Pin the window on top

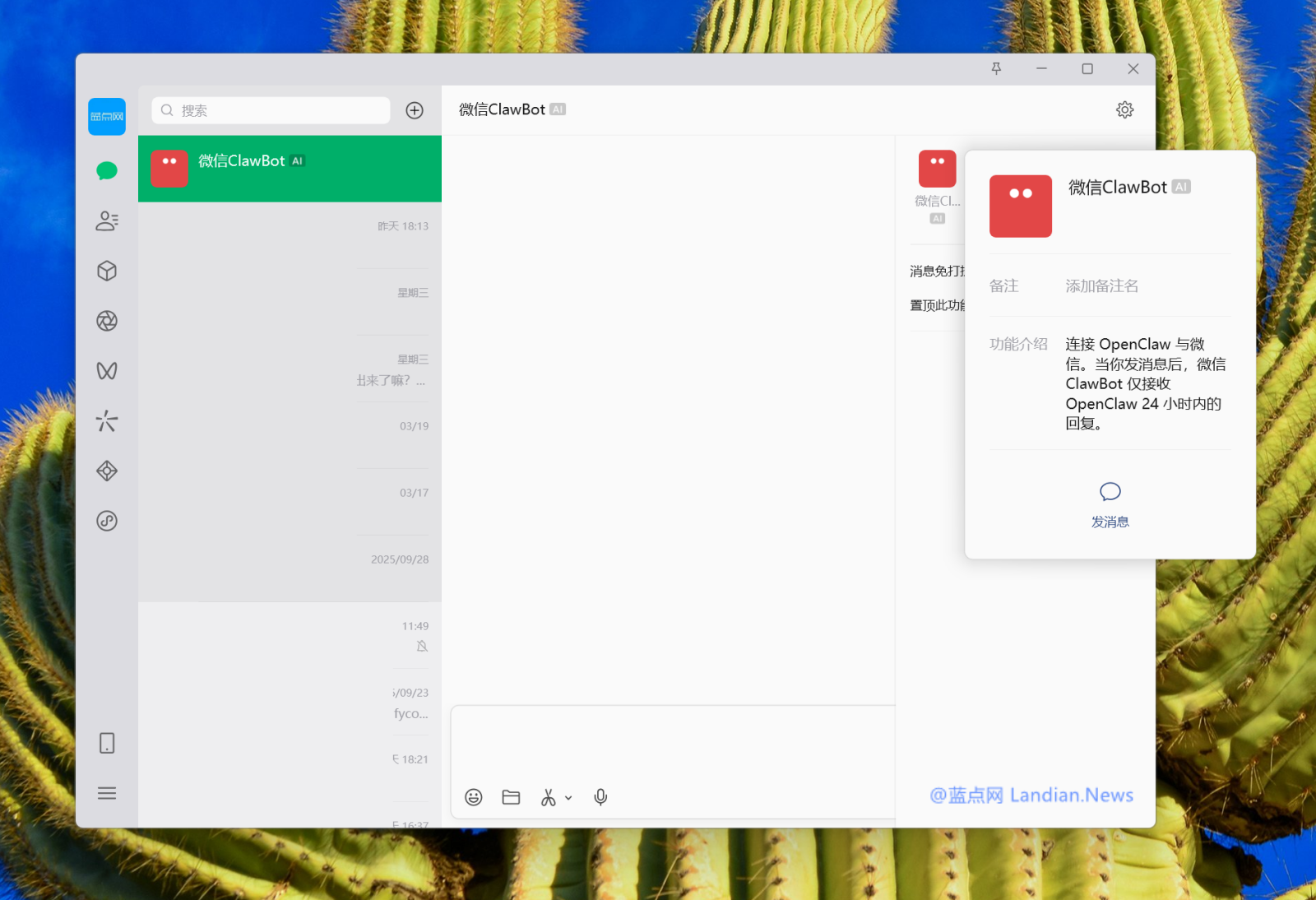pos(996,69)
